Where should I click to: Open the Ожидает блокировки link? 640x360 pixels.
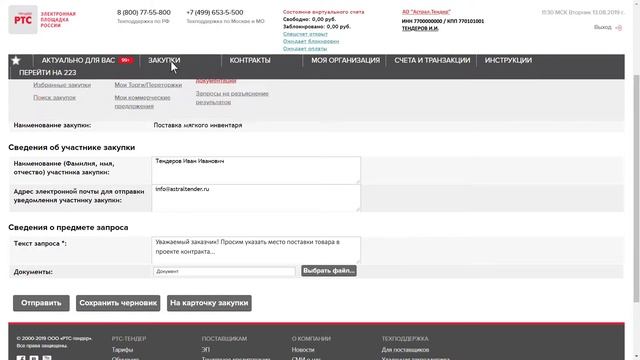(x=311, y=41)
